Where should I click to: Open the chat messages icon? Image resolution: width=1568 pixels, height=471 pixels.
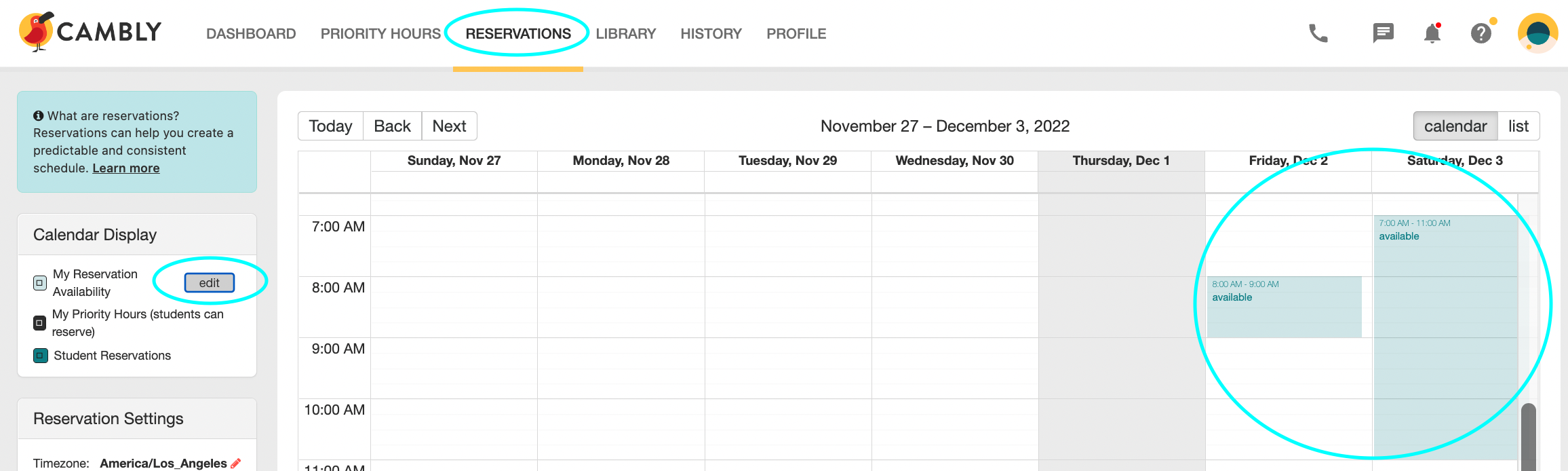pos(1383,33)
